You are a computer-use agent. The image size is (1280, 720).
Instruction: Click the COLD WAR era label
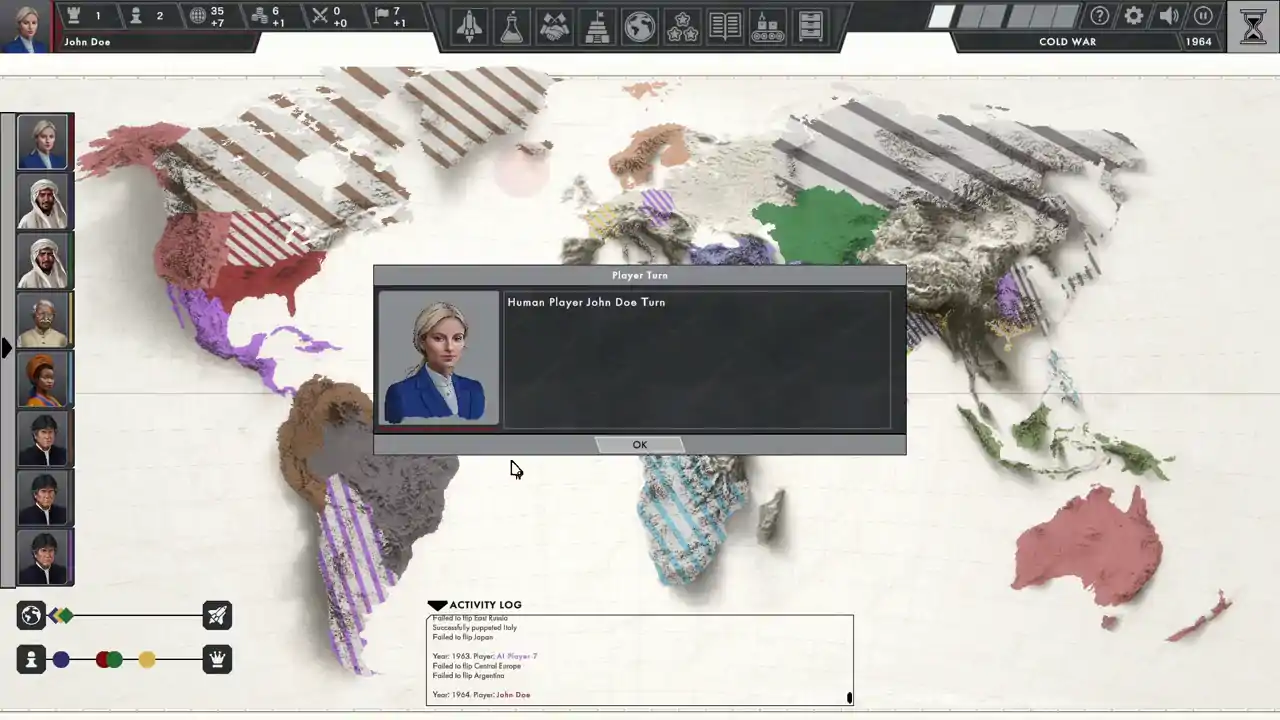point(1068,42)
